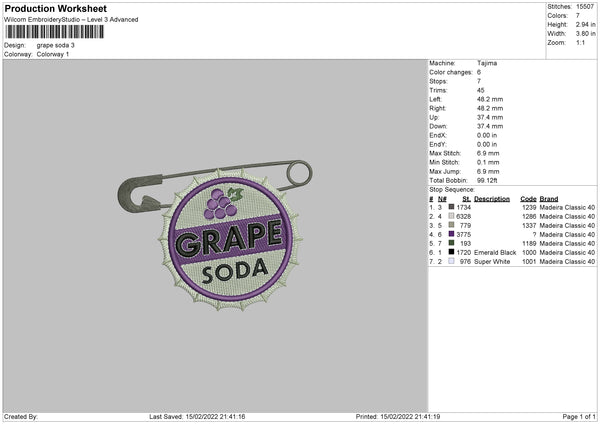Click the Total Bobbin value 99.12ft
This screenshot has width=600, height=424.
[x=487, y=180]
